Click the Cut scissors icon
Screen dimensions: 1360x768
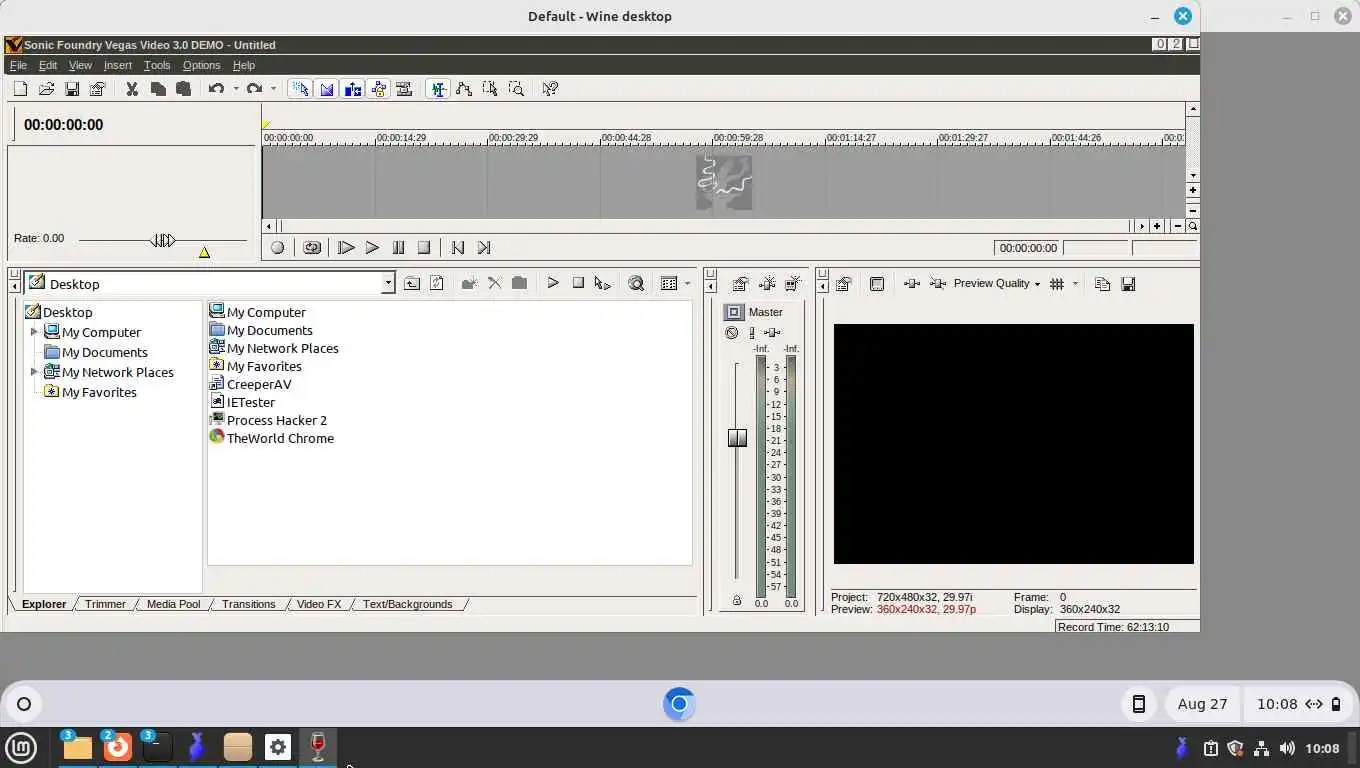(x=131, y=89)
